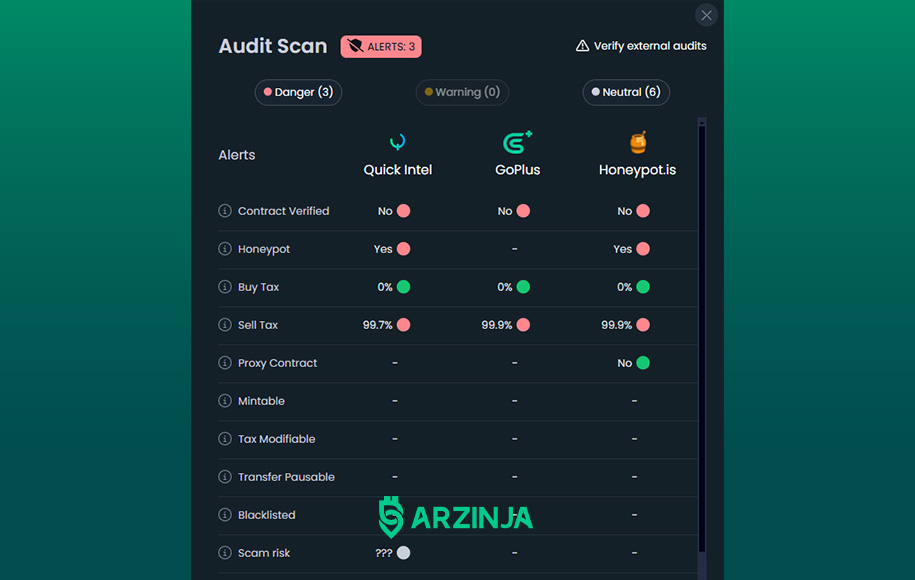Viewport: 915px width, 580px height.
Task: Click the Proxy Contract row label
Action: (277, 363)
